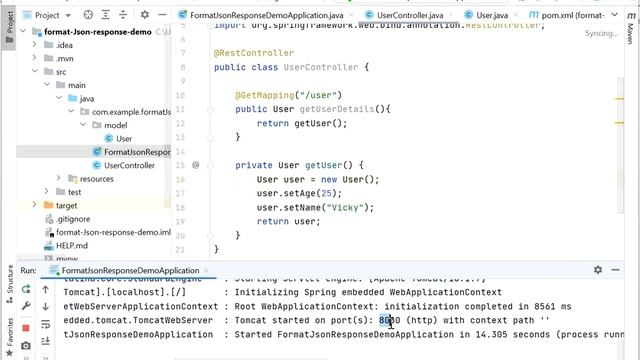Show hidden editor tabs dropdown

pos(614,15)
